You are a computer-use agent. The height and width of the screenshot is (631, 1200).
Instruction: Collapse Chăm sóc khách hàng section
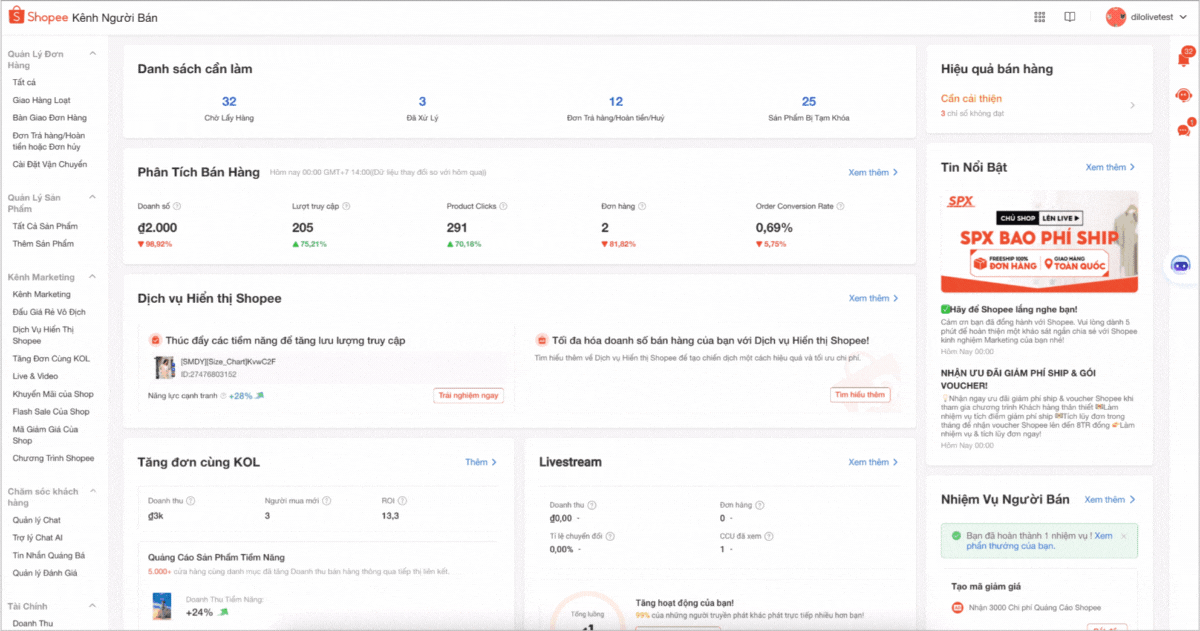92,492
